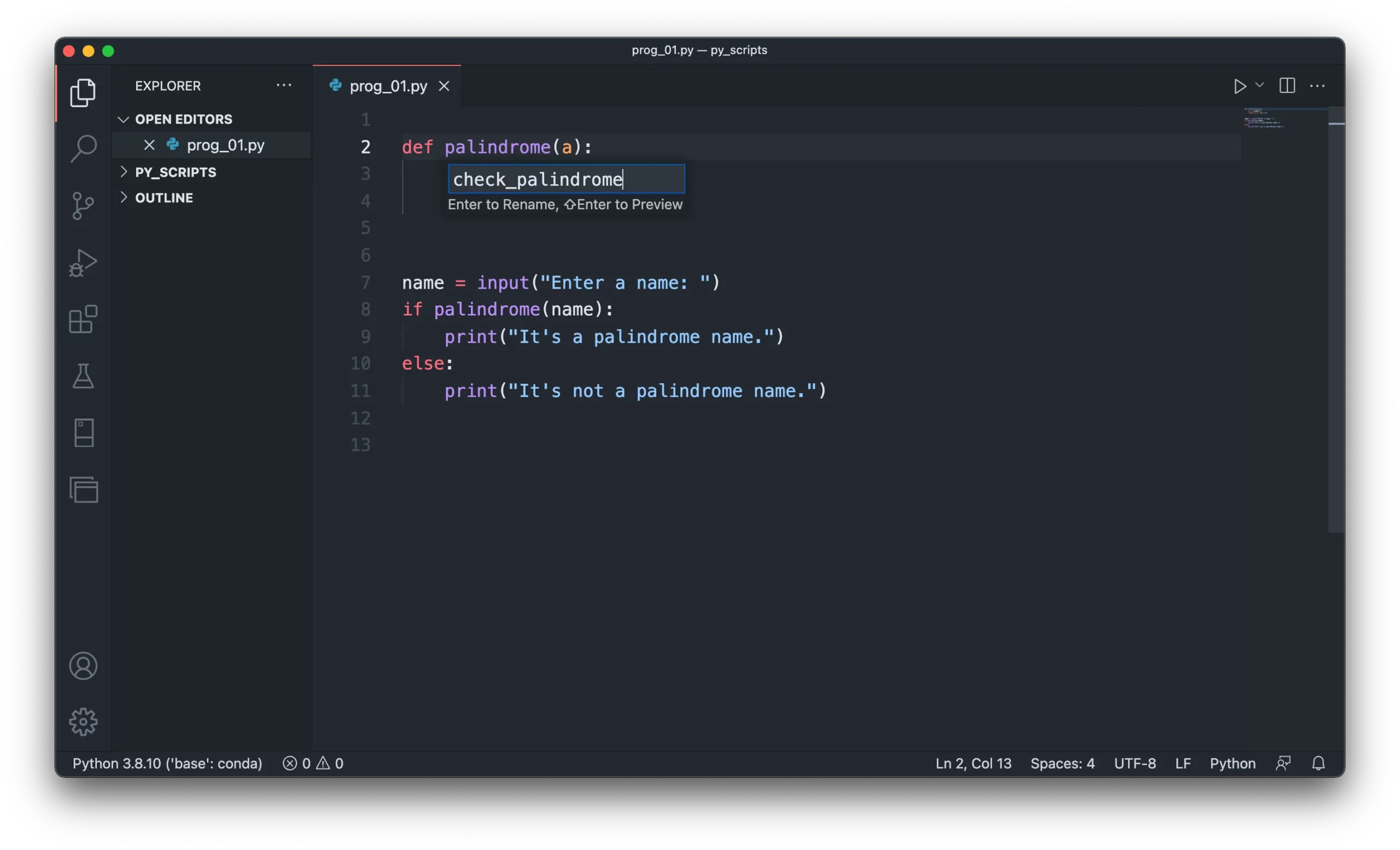Collapse the OPEN EDITORS section
Viewport: 1400px width, 850px height.
(x=184, y=119)
